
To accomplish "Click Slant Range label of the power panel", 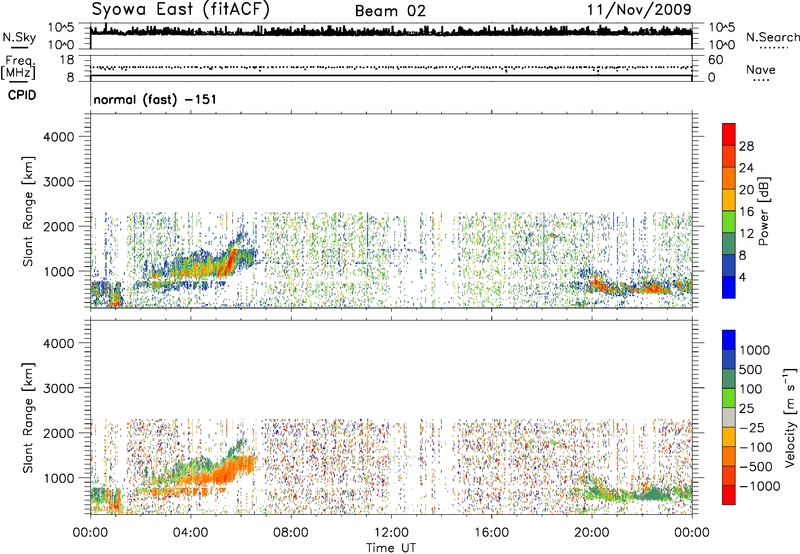I will 28,211.
